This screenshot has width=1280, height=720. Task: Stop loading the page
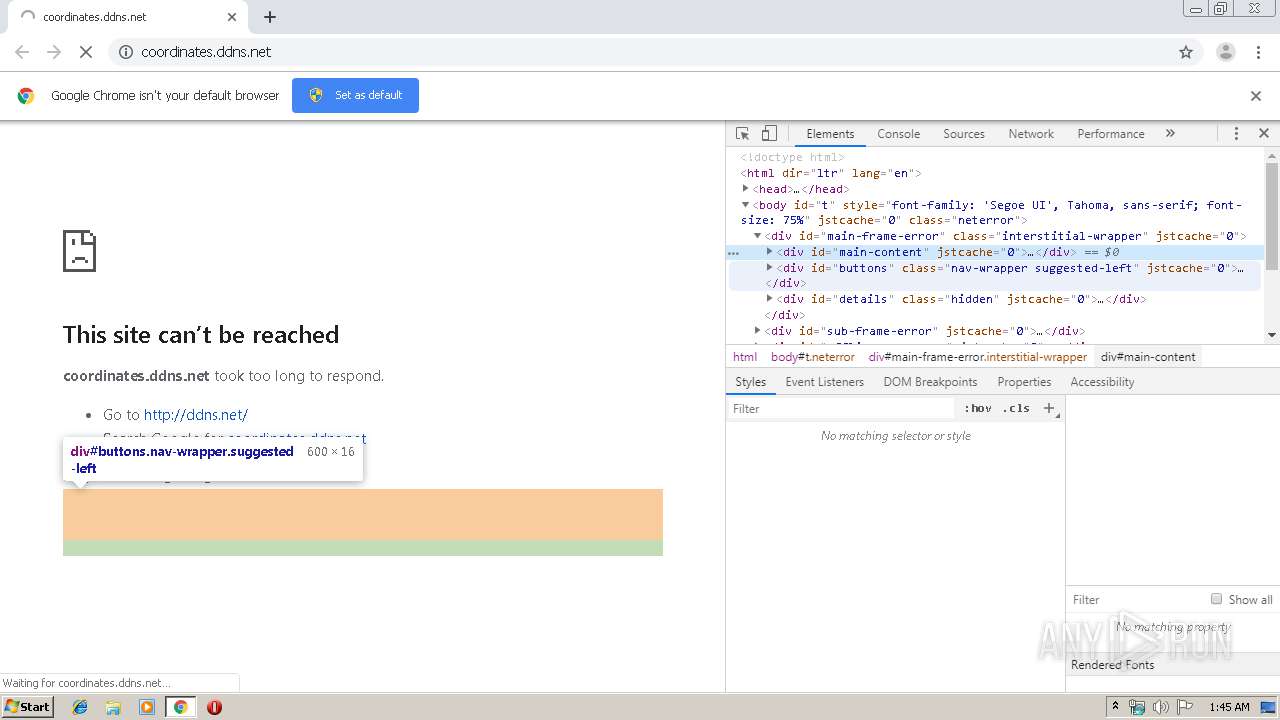[x=86, y=52]
